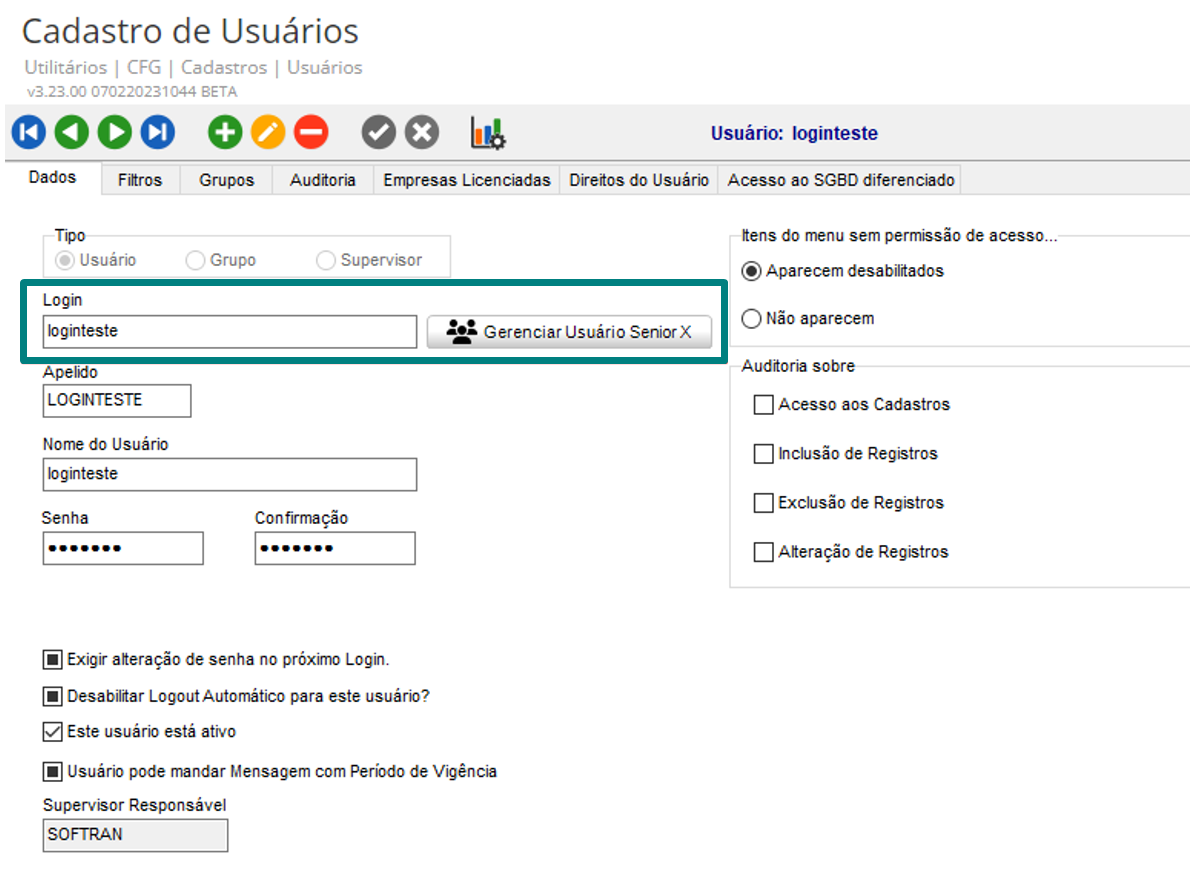Click the Usuário: loginteste header text

[x=794, y=134]
